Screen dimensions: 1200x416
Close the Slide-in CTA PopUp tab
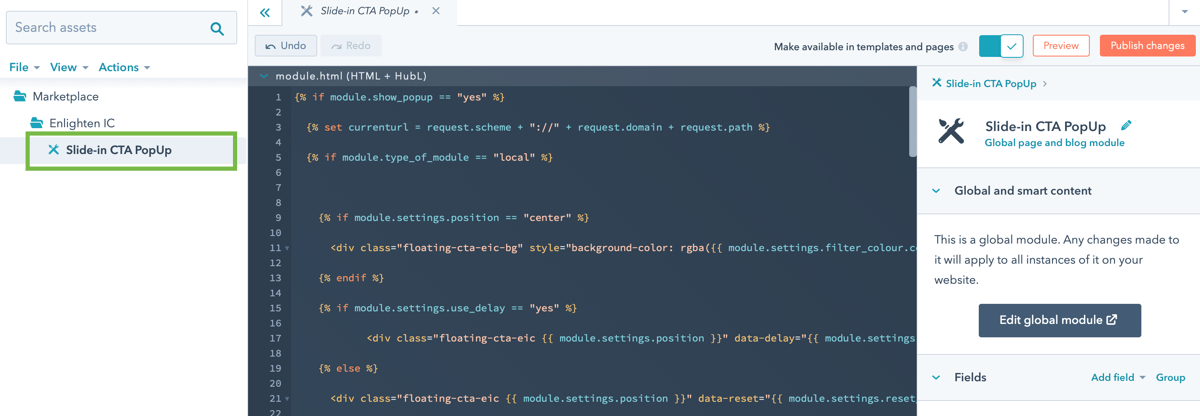(436, 12)
